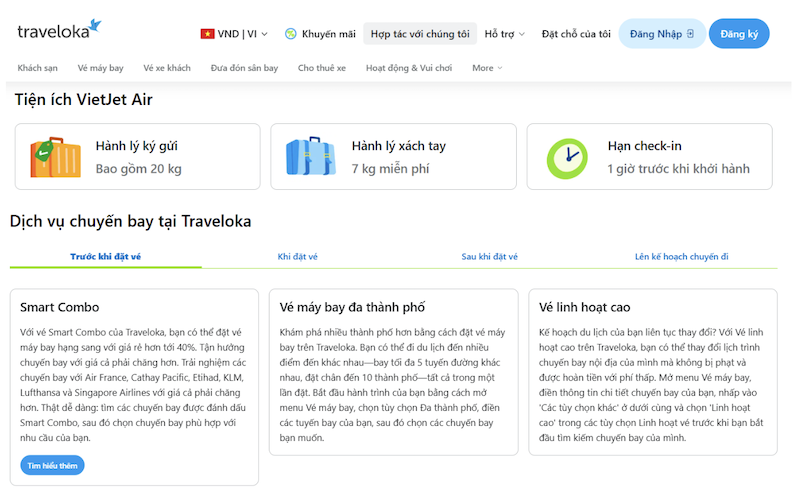The width and height of the screenshot is (800, 488).
Task: Click the Khuyến mãi promo icon
Action: click(291, 34)
